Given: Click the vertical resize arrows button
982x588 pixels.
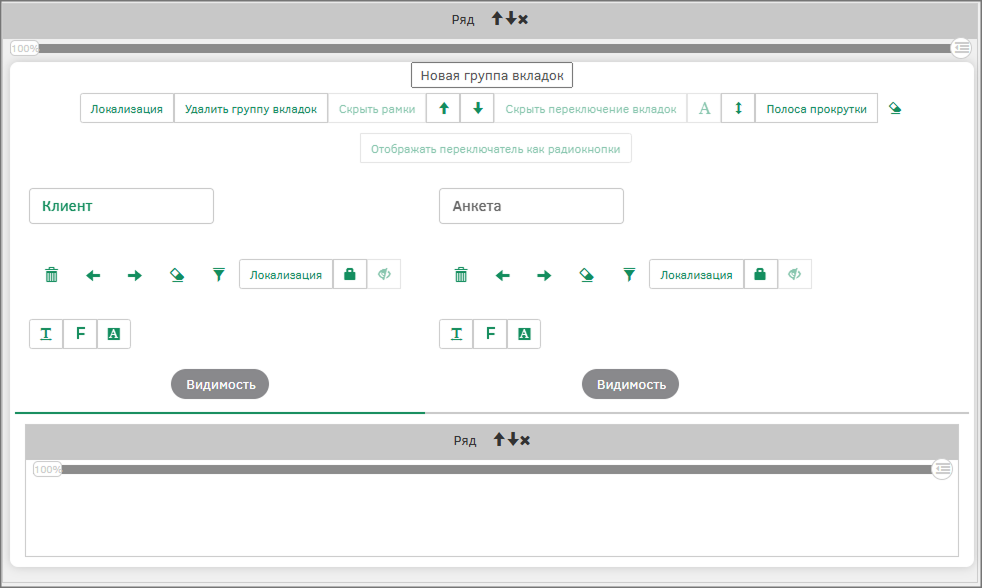Looking at the screenshot, I should [x=738, y=109].
